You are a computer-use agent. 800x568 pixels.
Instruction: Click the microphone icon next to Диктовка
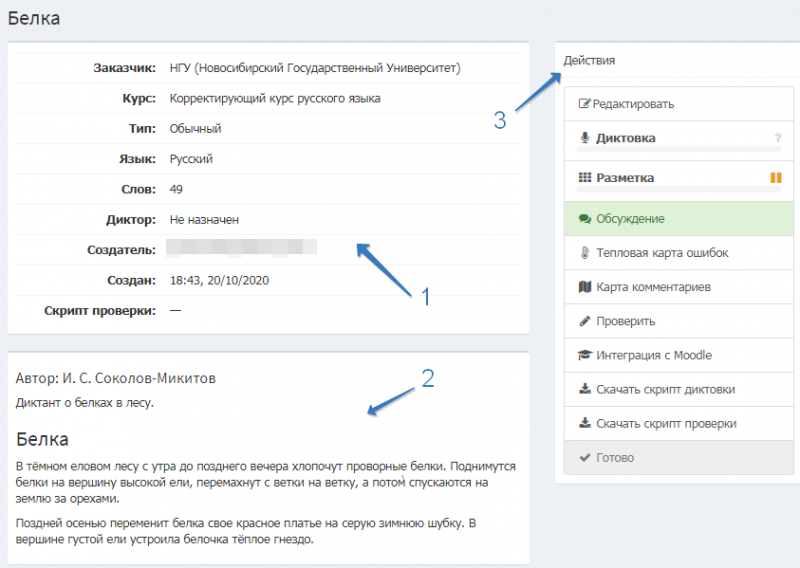(x=585, y=138)
